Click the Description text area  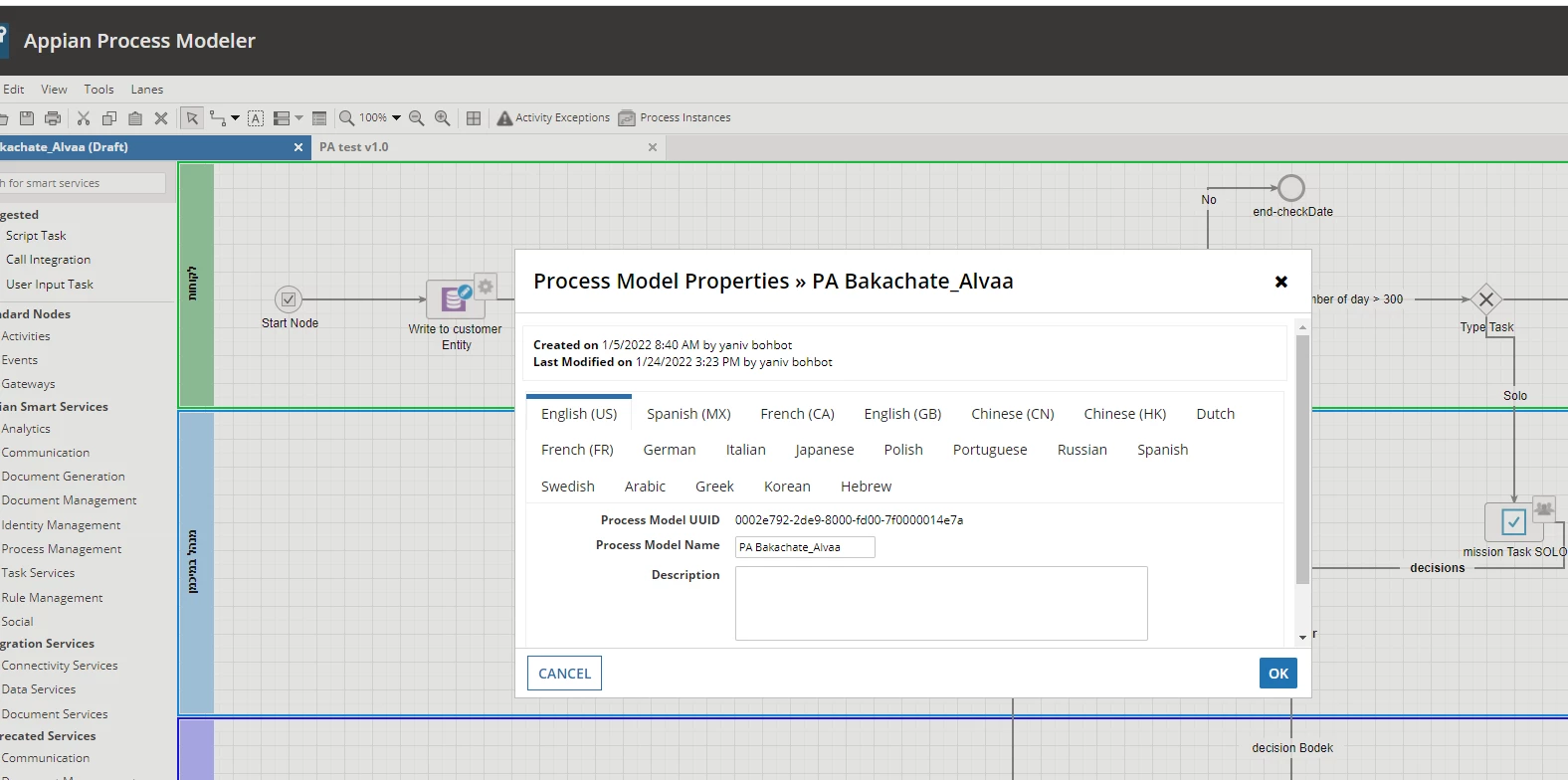(x=941, y=604)
